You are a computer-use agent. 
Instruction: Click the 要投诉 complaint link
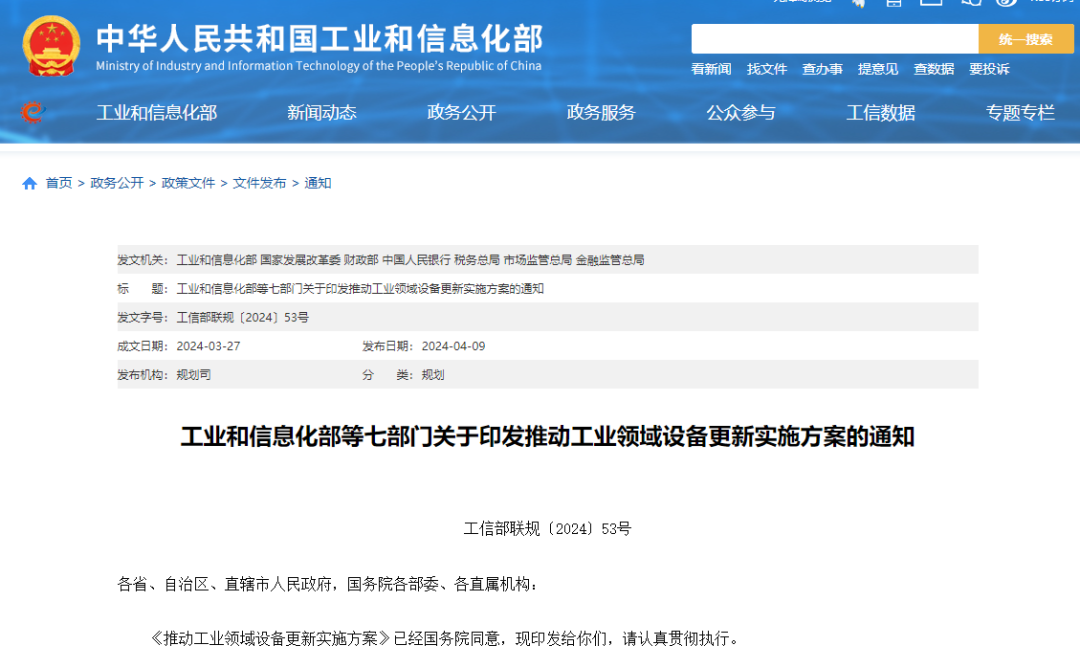(x=989, y=69)
